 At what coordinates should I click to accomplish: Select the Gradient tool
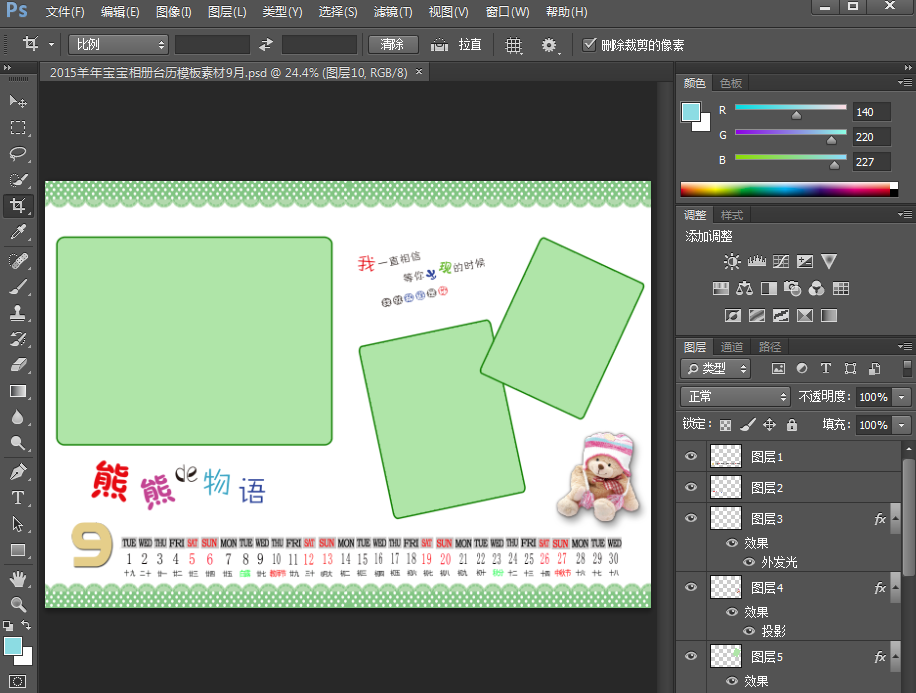pos(18,391)
